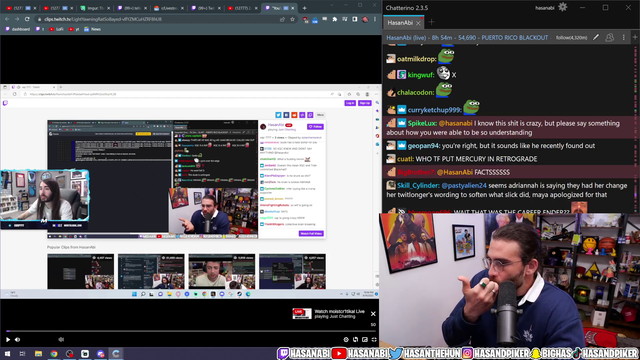Click the Chatterino chat scrollbar
This screenshot has width=640, height=360.
(x=636, y=129)
